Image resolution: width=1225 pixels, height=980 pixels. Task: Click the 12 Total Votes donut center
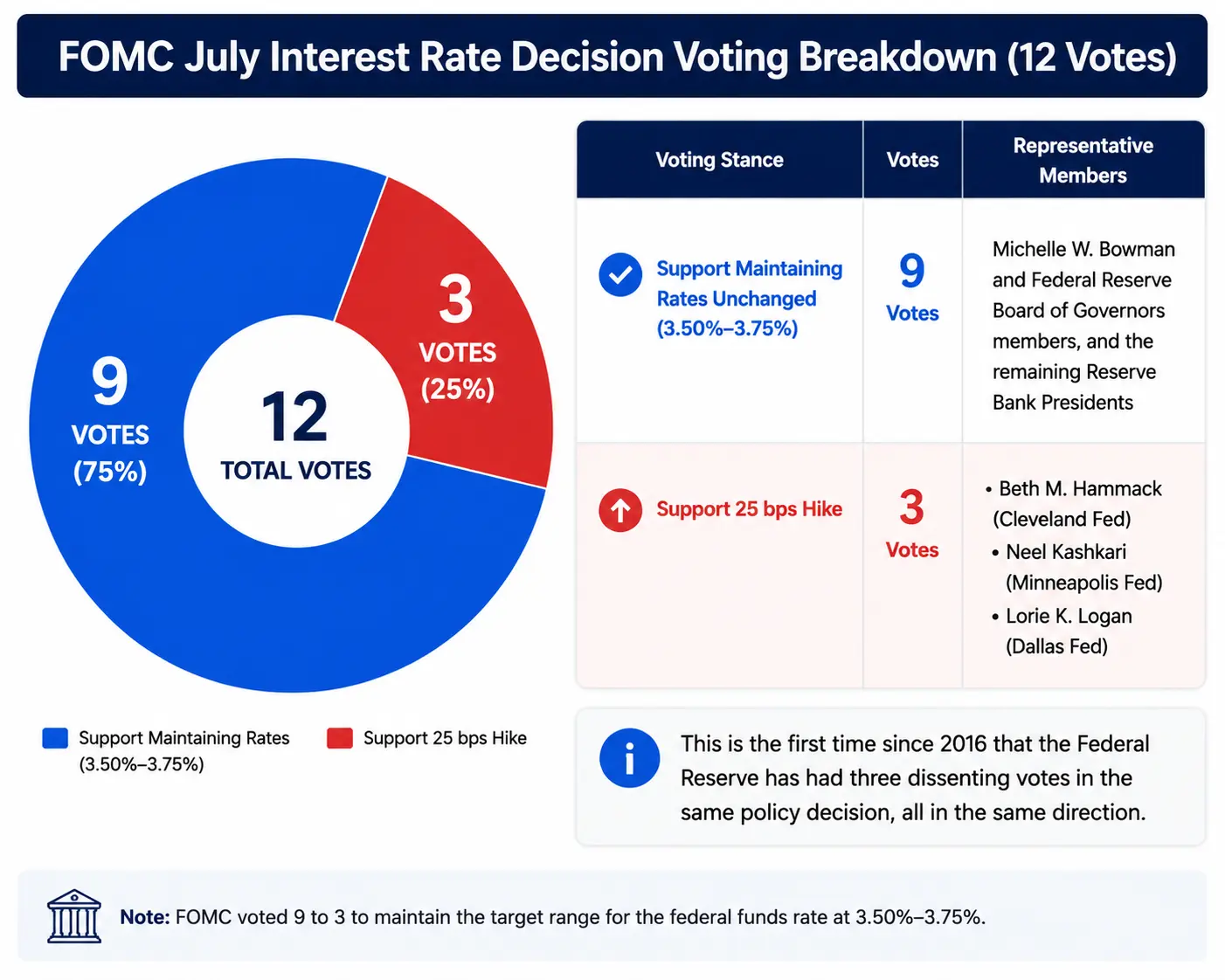(296, 431)
